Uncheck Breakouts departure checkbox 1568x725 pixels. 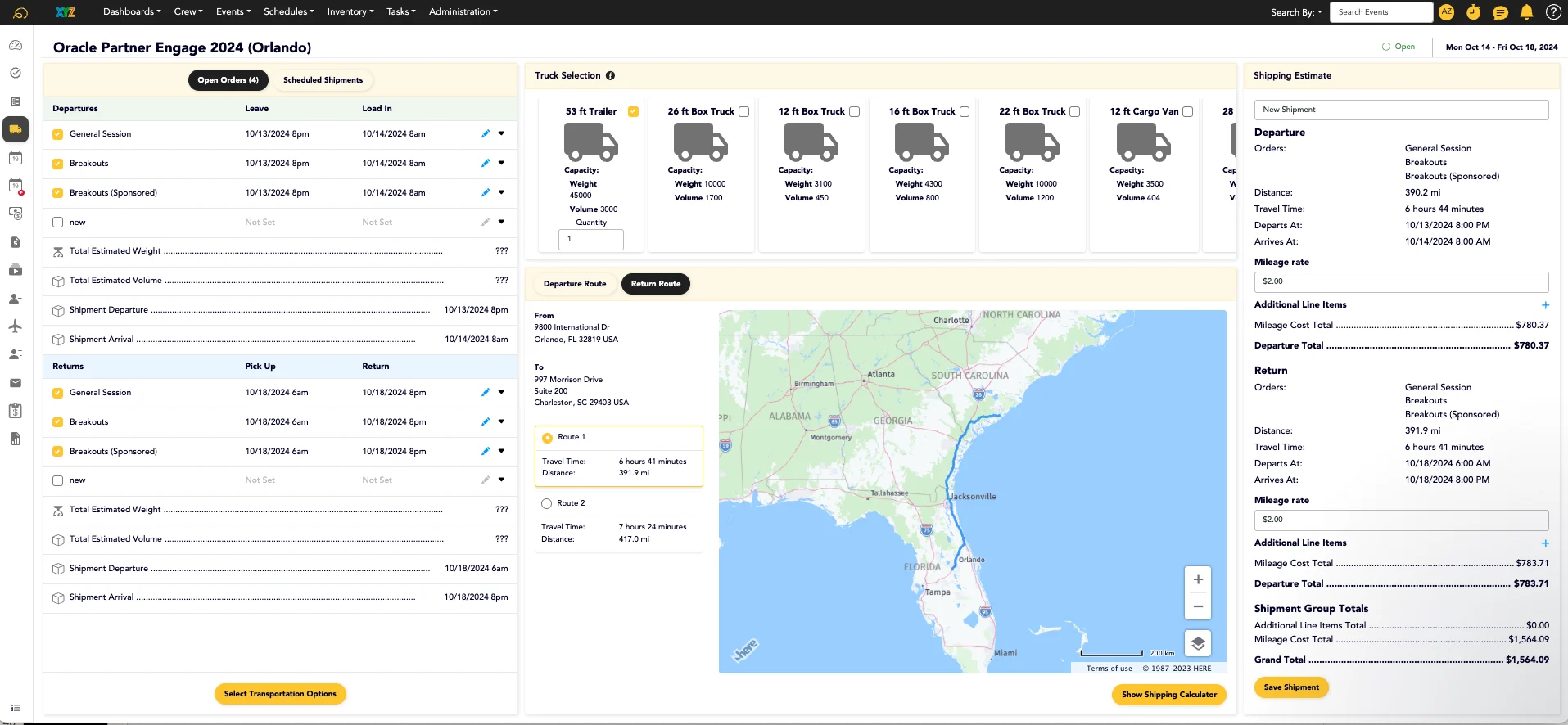coord(57,164)
